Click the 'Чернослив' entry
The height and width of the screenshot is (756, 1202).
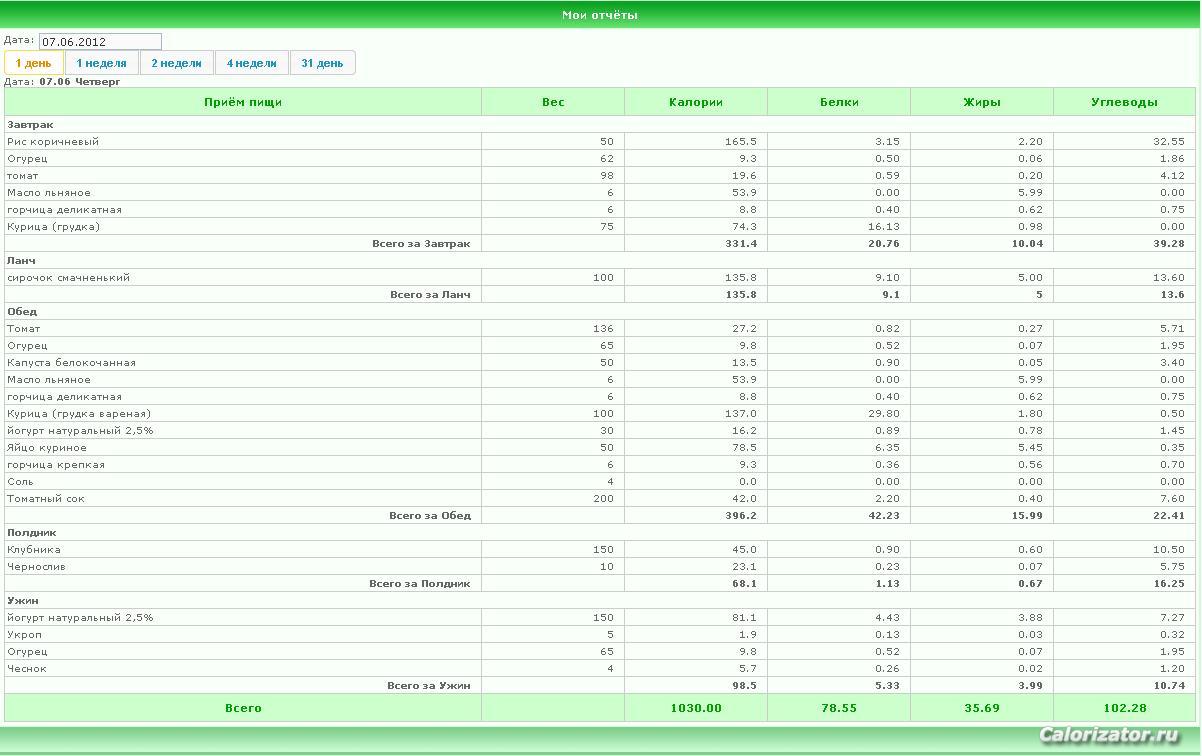click(35, 567)
